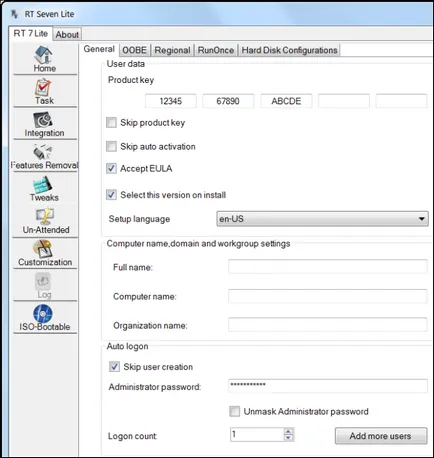Viewport: 434px width, 458px height.
Task: Switch to the OOBE tab
Action: pos(134,50)
